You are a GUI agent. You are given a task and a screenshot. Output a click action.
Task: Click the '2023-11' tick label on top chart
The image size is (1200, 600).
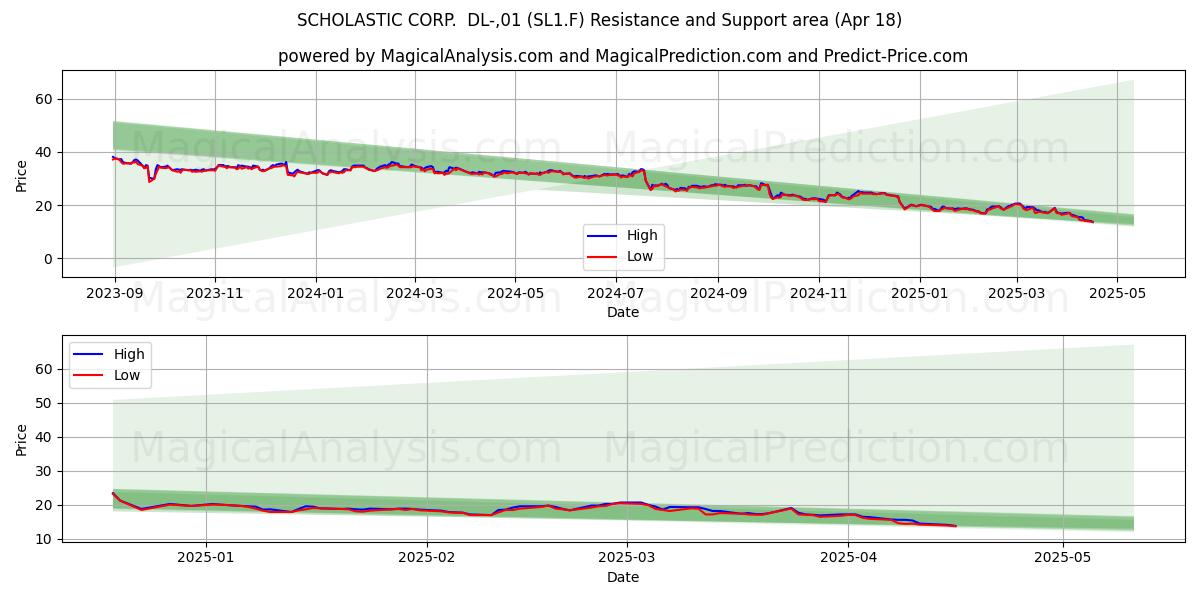[x=215, y=293]
